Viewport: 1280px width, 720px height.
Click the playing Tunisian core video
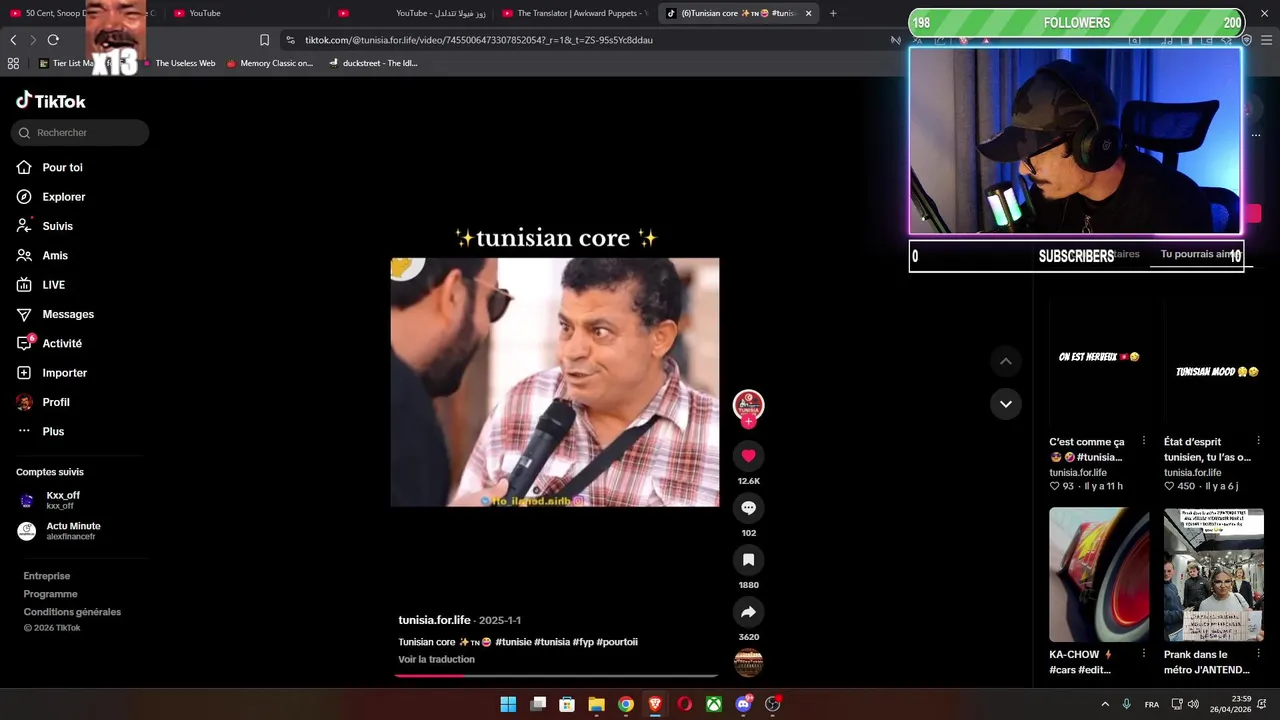click(x=555, y=382)
